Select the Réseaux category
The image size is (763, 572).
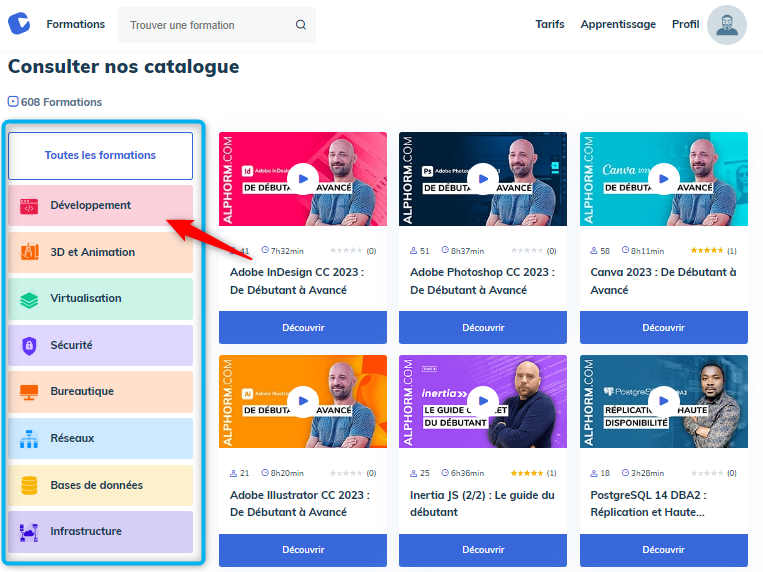click(100, 439)
